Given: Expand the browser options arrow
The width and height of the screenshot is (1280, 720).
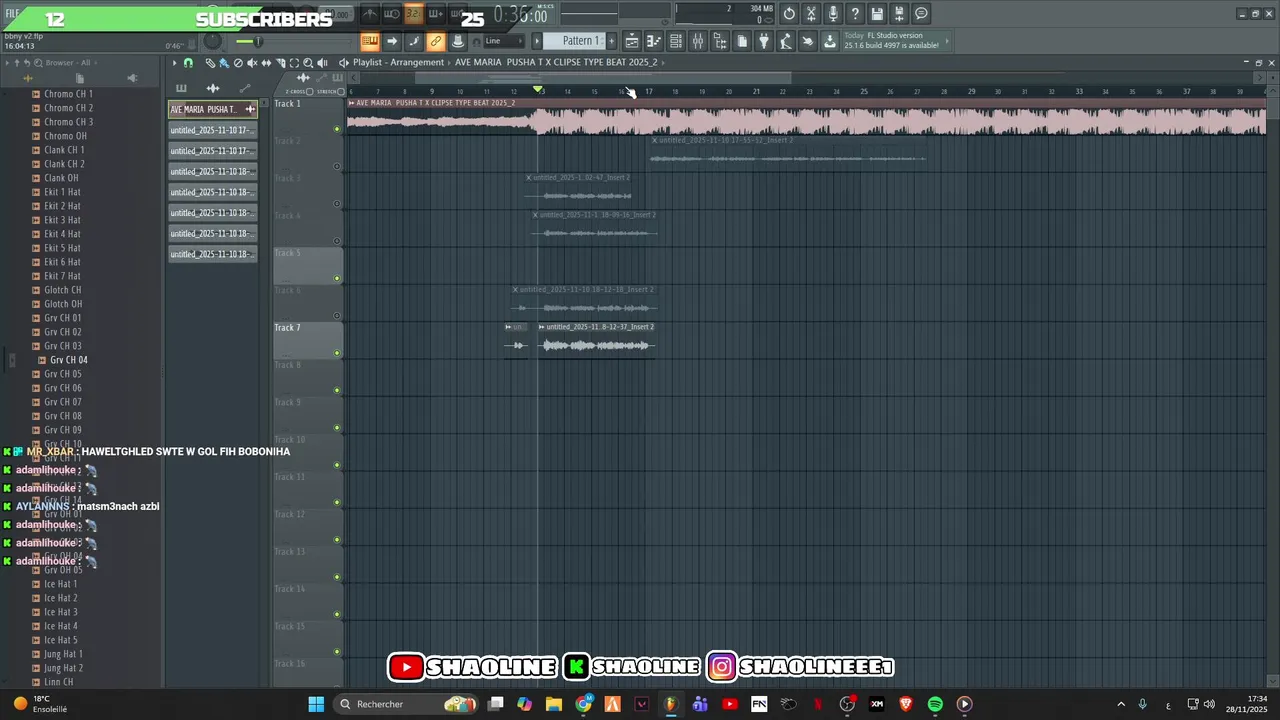Looking at the screenshot, I should point(7,62).
